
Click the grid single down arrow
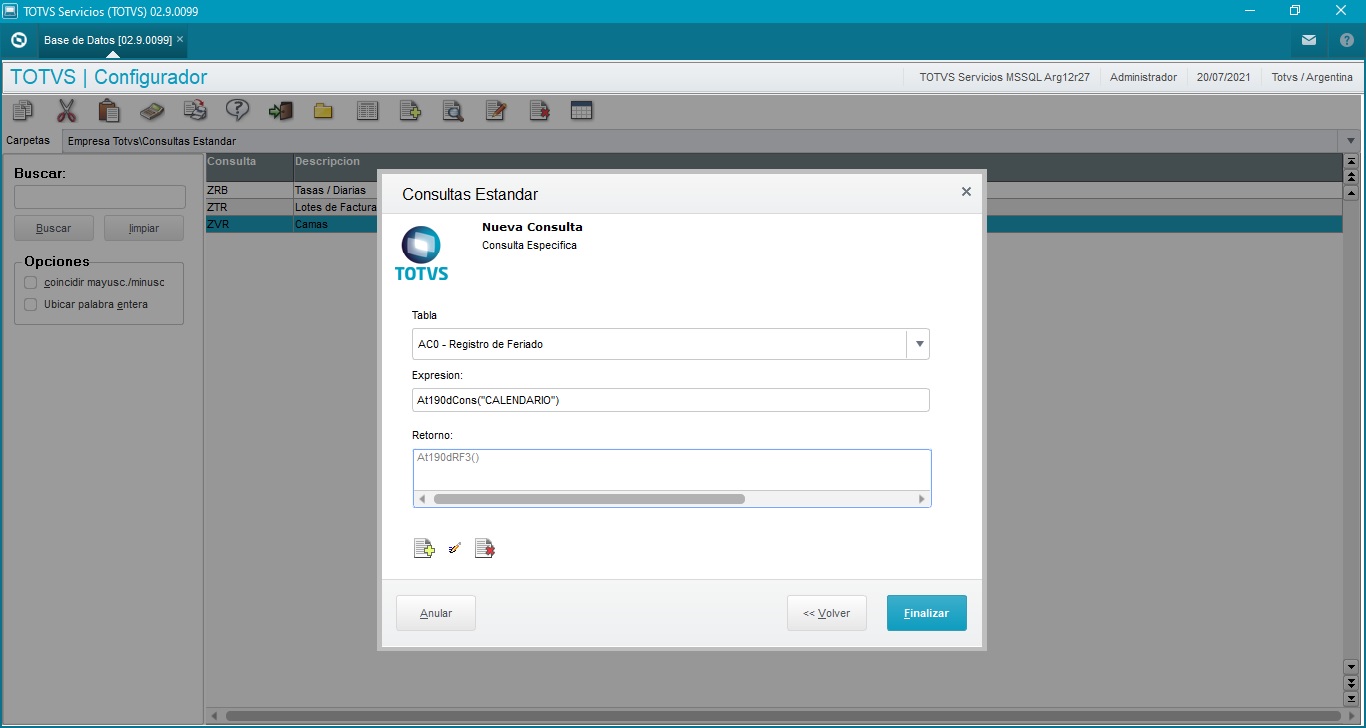[1351, 666]
